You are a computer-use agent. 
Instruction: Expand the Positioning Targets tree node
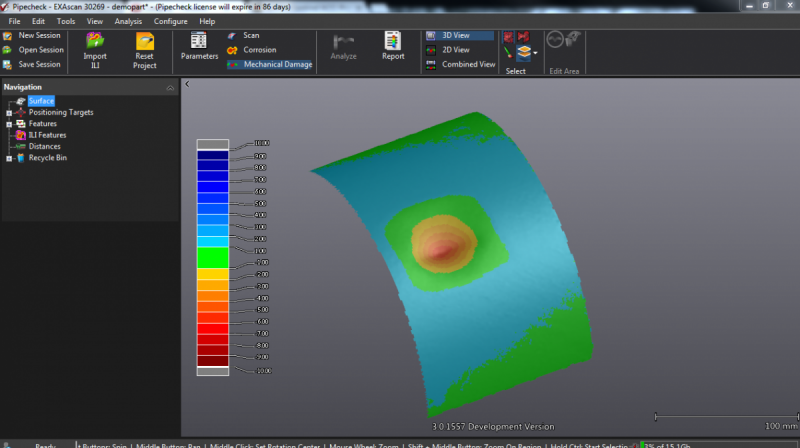click(9, 113)
